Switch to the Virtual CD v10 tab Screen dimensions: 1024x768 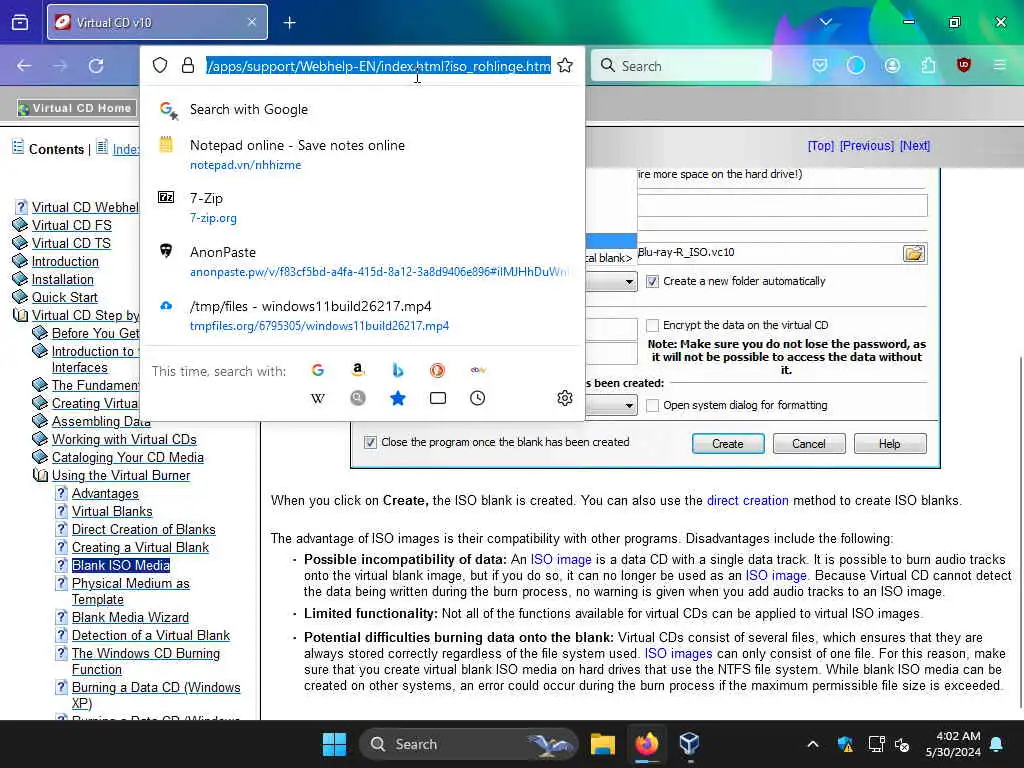(157, 23)
